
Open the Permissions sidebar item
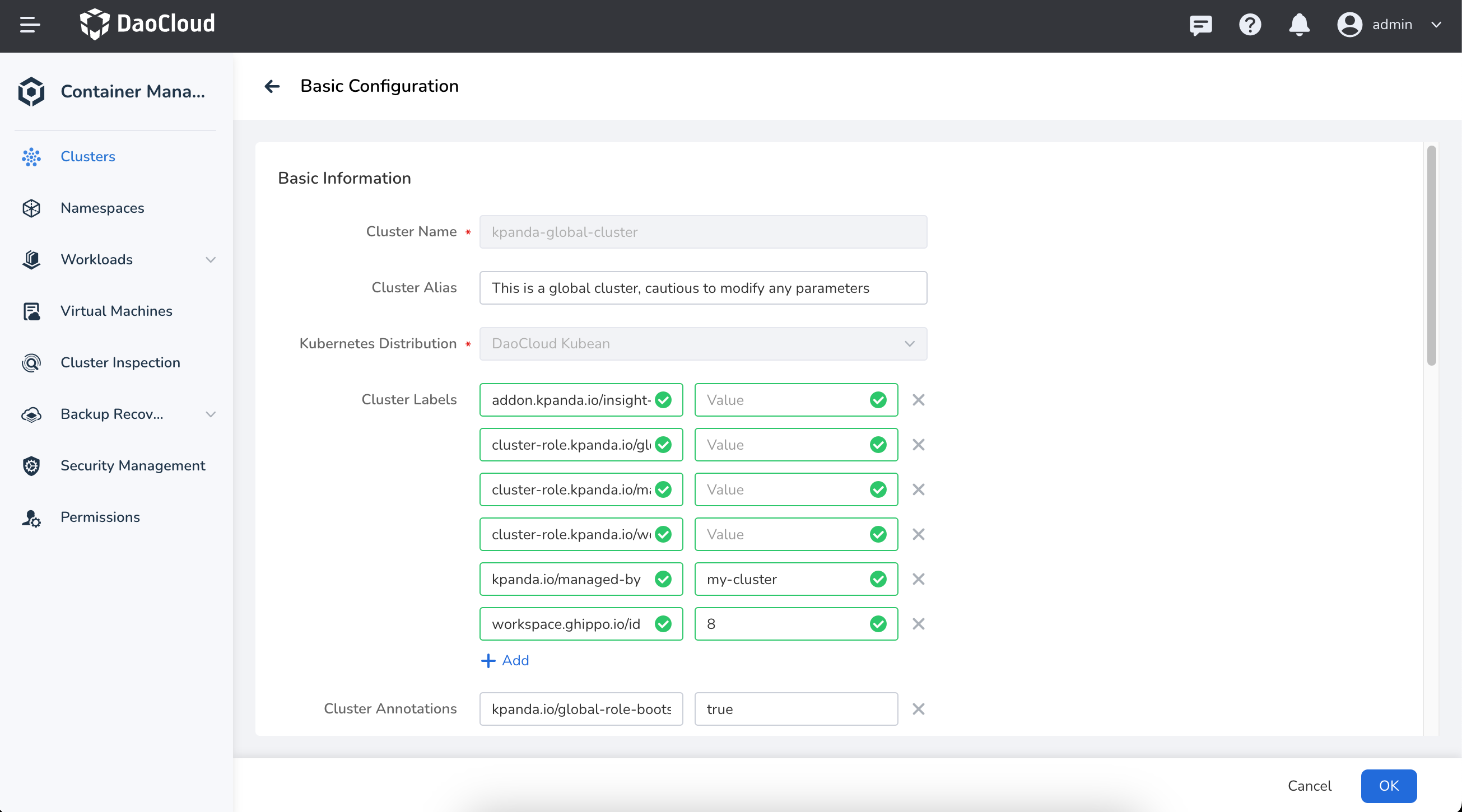click(100, 517)
